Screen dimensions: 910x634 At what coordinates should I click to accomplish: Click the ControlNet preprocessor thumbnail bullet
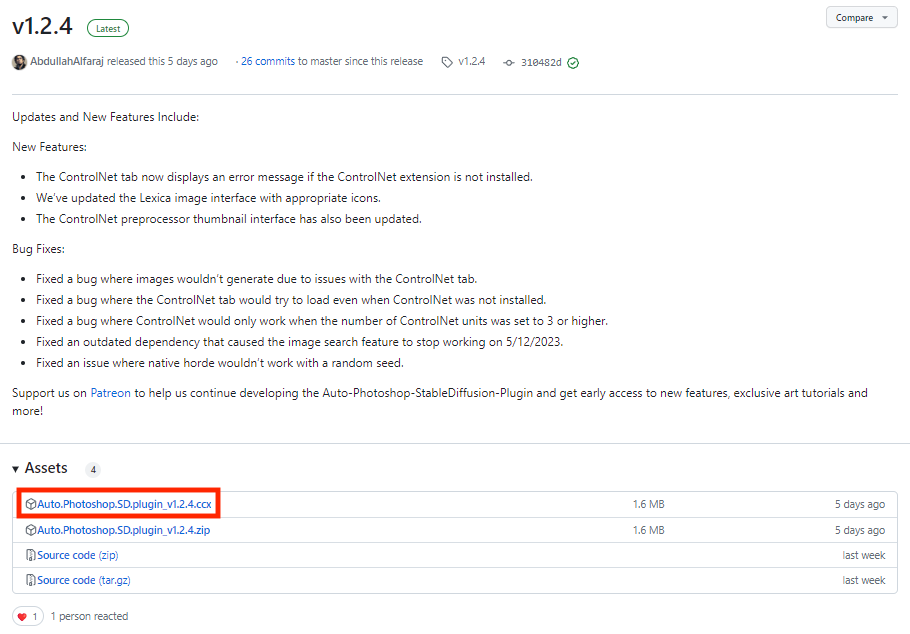point(229,219)
